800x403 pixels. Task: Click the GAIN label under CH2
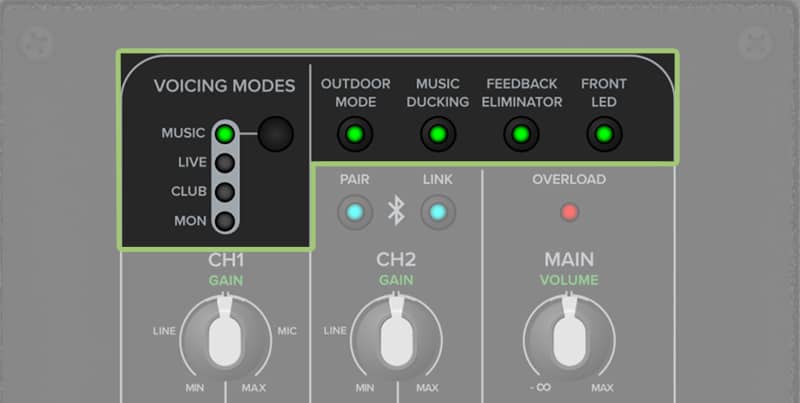396,281
